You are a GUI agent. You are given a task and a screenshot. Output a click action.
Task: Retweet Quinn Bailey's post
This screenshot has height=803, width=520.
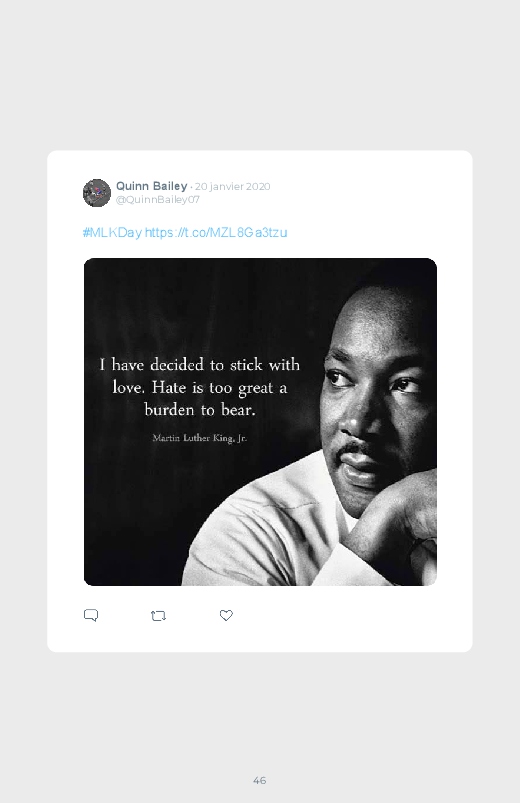pyautogui.click(x=158, y=616)
